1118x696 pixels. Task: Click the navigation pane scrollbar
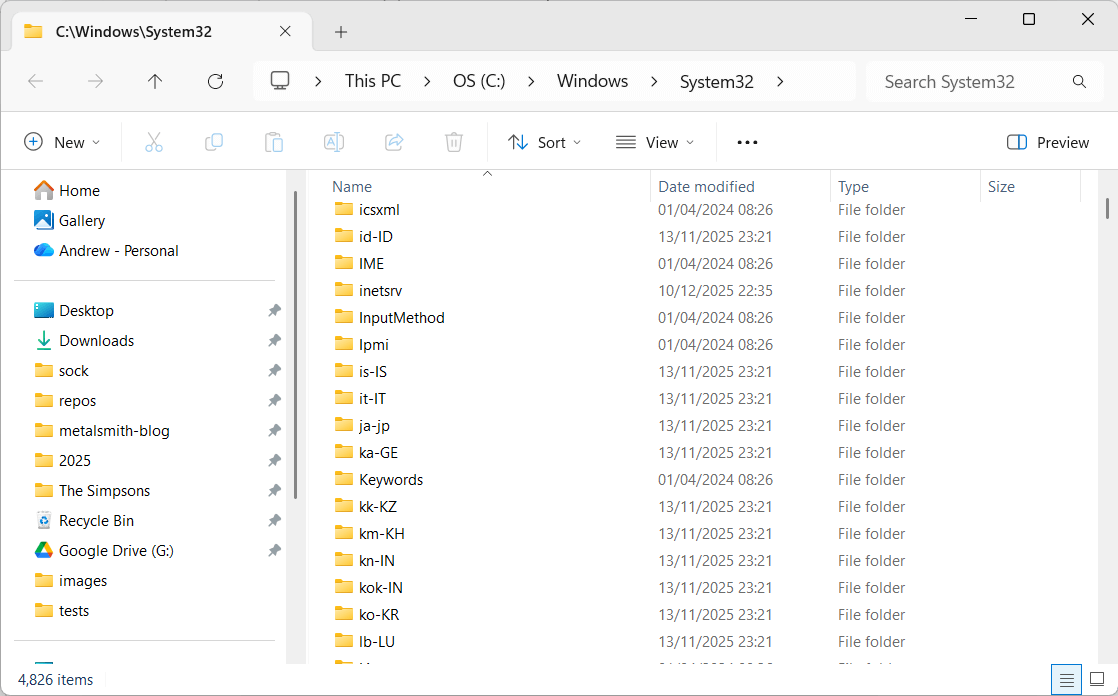click(295, 345)
